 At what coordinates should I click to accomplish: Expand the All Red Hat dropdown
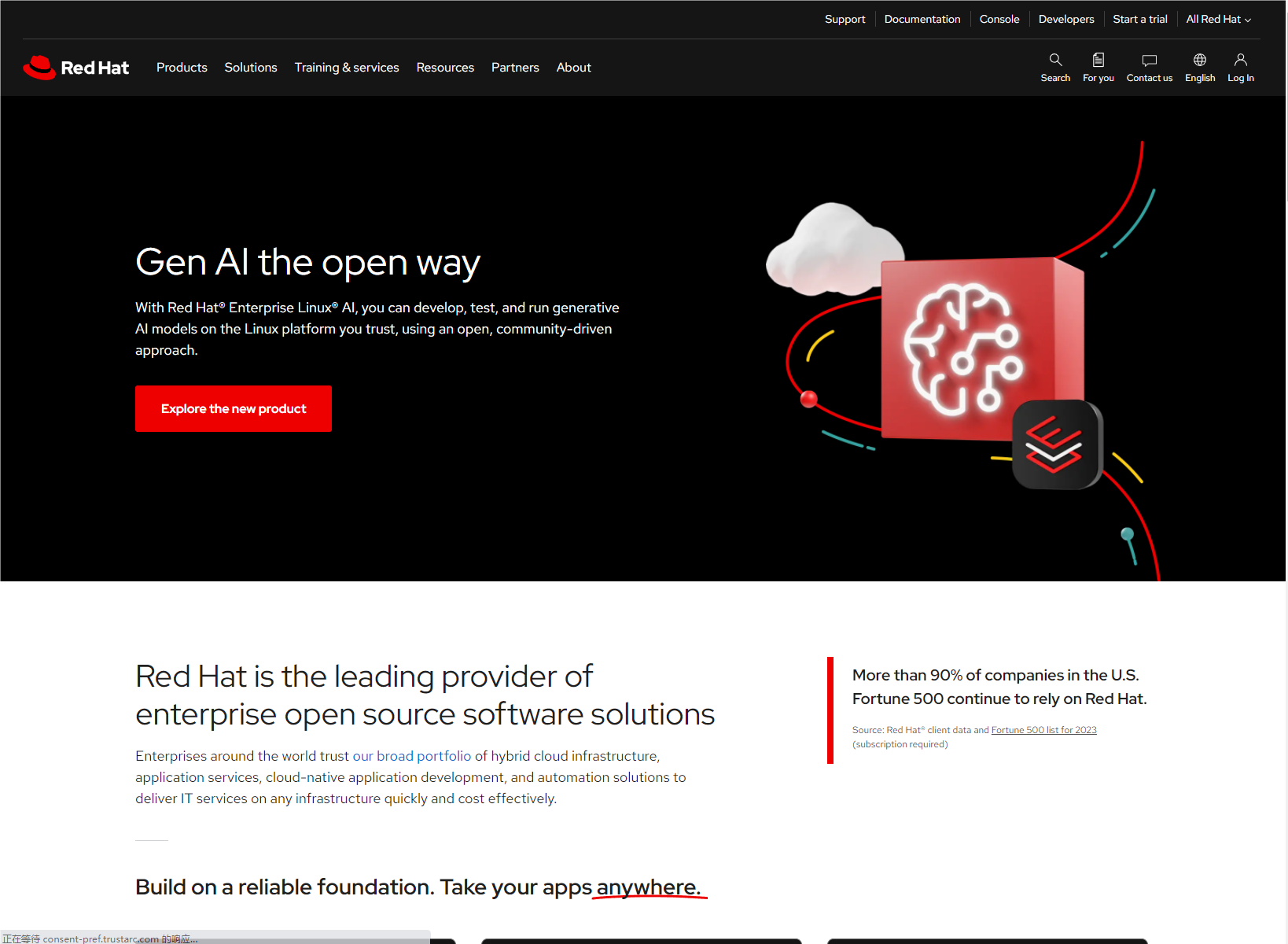[1219, 19]
